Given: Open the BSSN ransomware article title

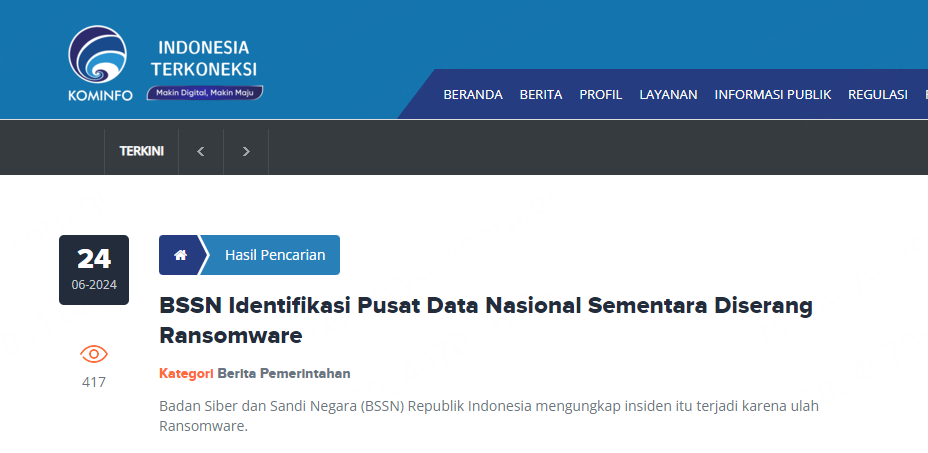Looking at the screenshot, I should coord(486,320).
